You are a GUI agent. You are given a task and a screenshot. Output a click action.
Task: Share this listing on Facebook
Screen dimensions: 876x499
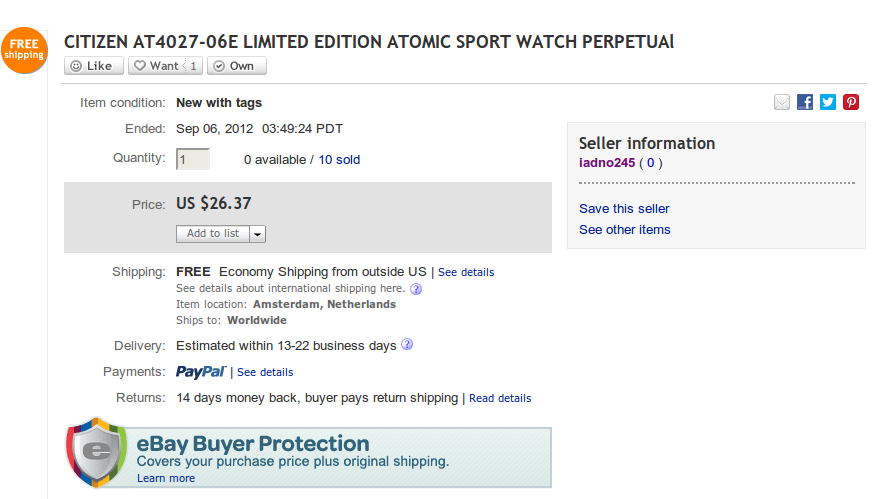coord(805,102)
